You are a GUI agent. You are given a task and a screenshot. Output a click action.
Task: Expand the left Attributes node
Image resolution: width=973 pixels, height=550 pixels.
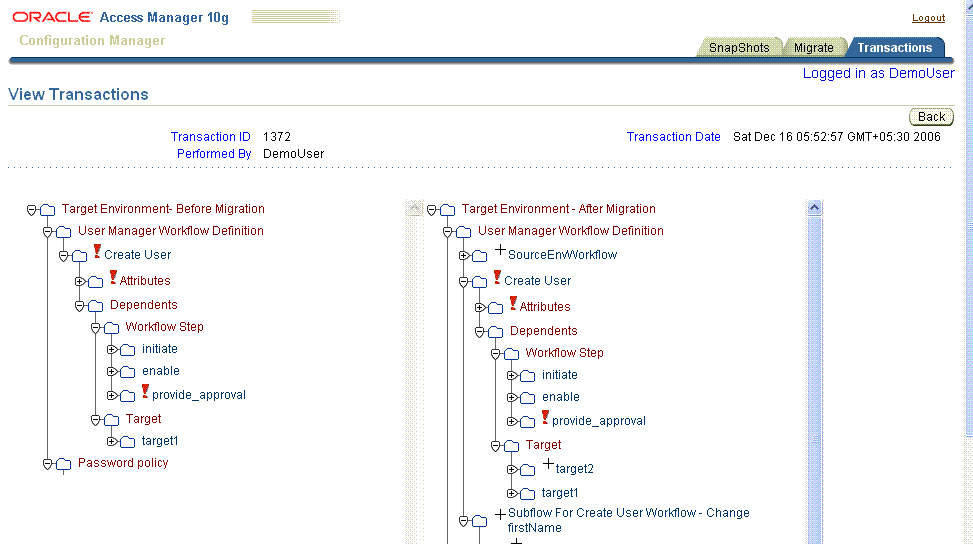tap(79, 282)
